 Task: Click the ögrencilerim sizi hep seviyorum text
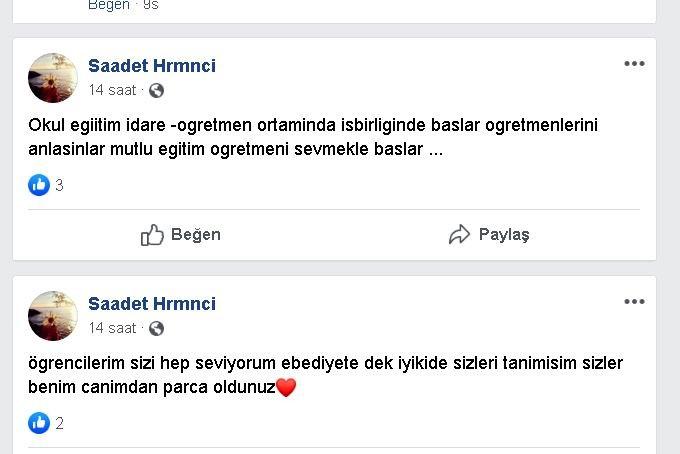(324, 375)
